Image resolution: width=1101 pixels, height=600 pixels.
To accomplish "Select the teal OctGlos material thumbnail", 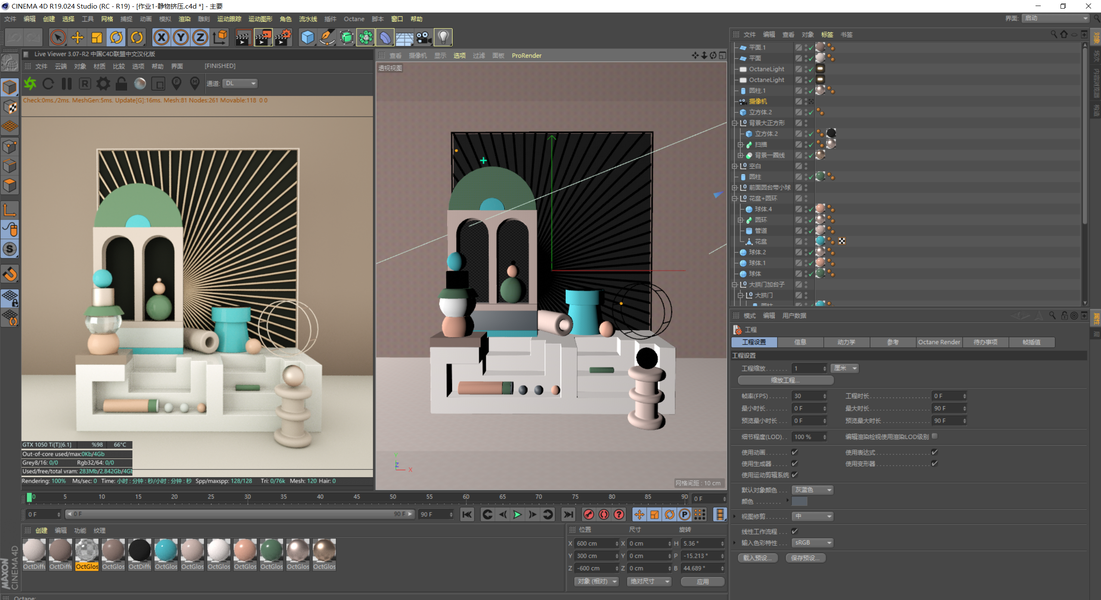I will (166, 552).
